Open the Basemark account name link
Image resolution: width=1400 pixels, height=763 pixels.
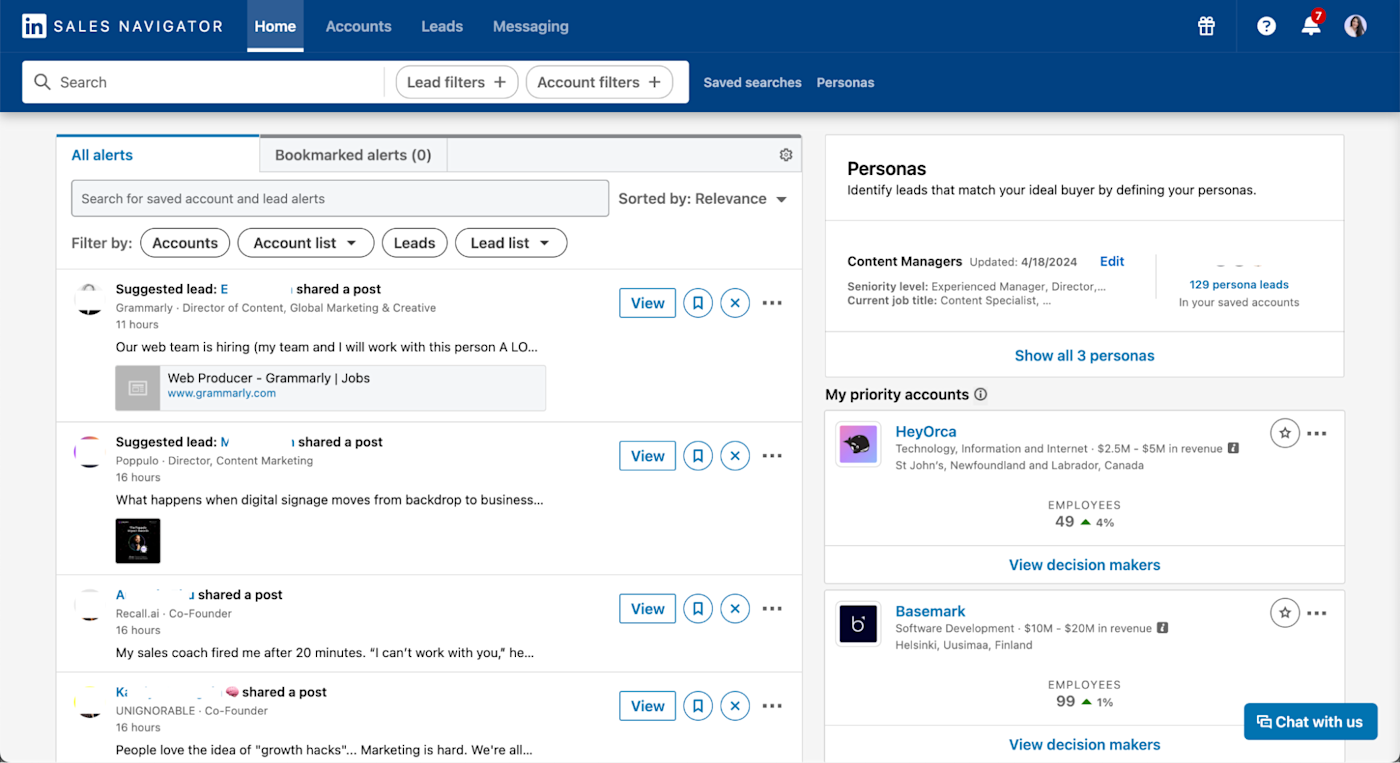(930, 612)
